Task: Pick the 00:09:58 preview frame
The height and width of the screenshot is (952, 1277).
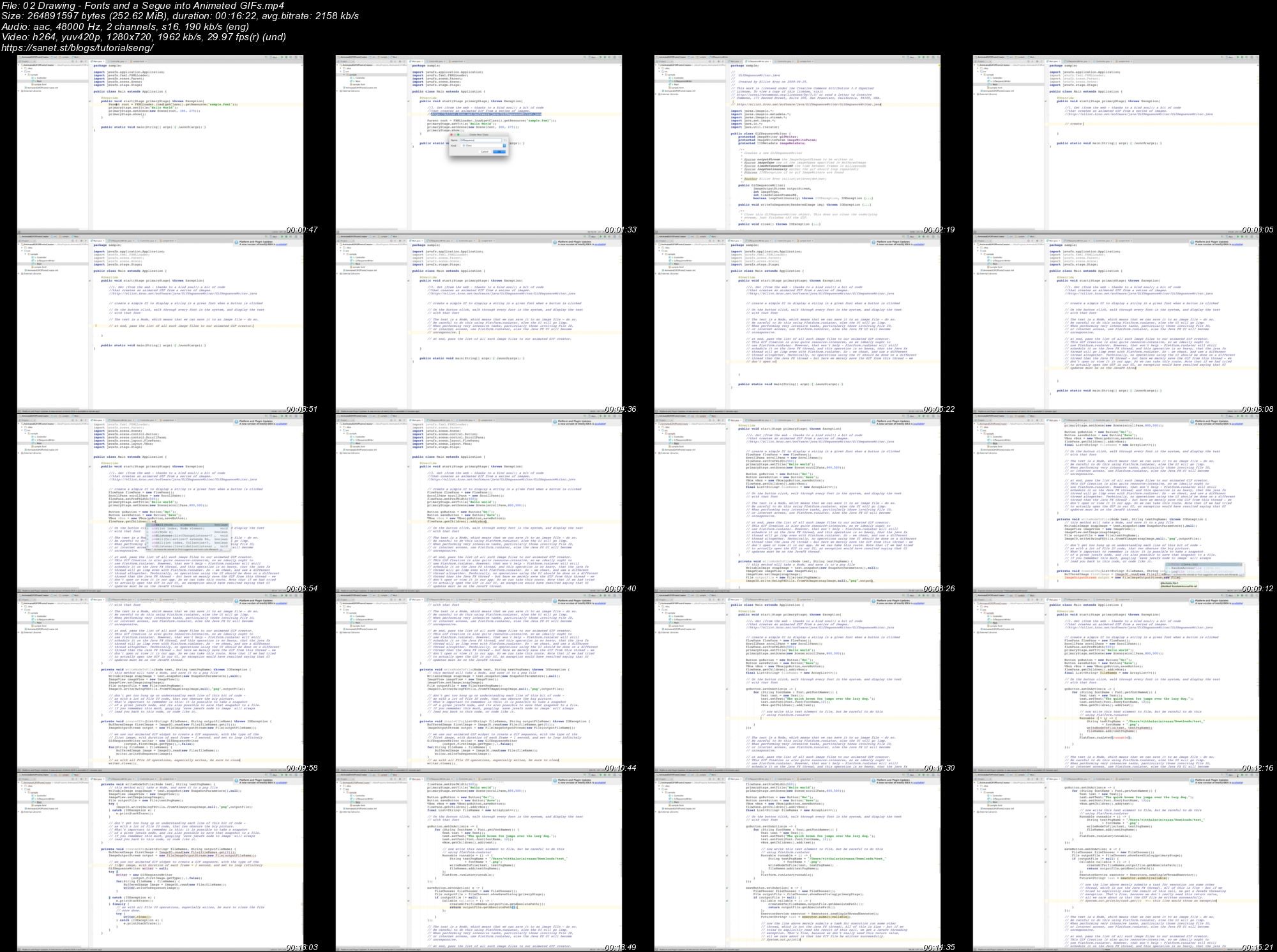Action: [x=160, y=683]
